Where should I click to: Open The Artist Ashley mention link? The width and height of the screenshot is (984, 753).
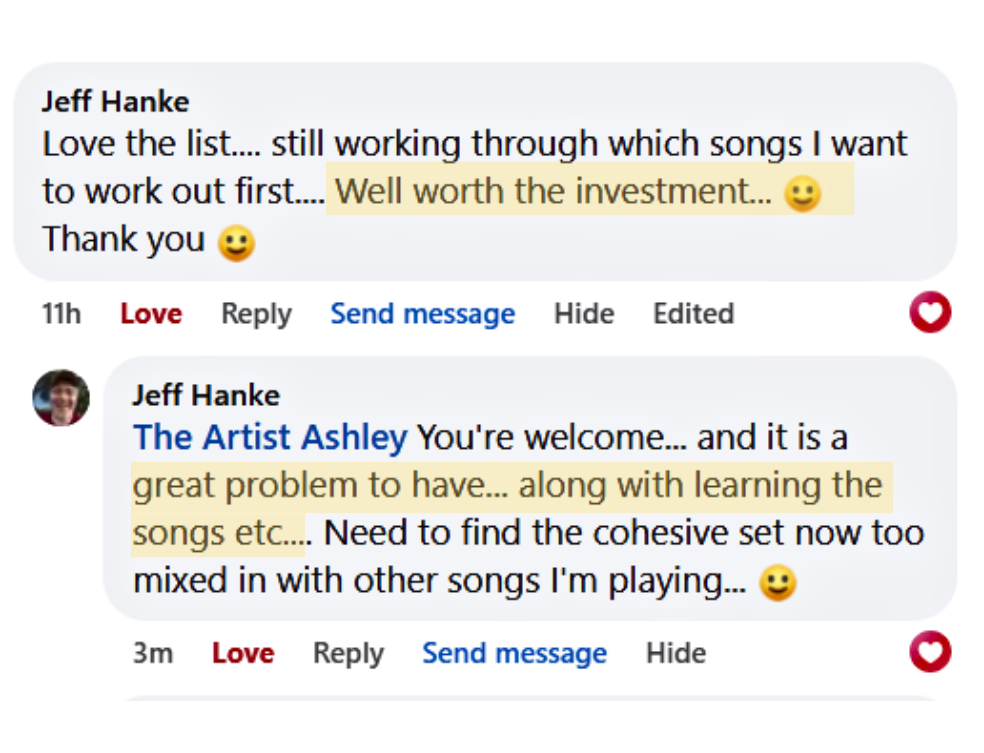(x=270, y=438)
